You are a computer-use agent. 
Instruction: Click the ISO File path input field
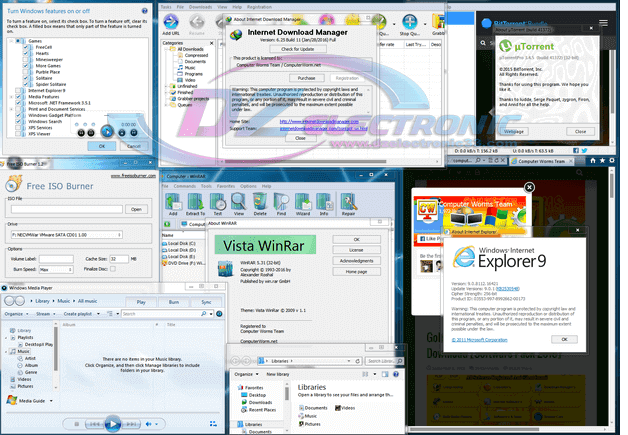(67, 209)
